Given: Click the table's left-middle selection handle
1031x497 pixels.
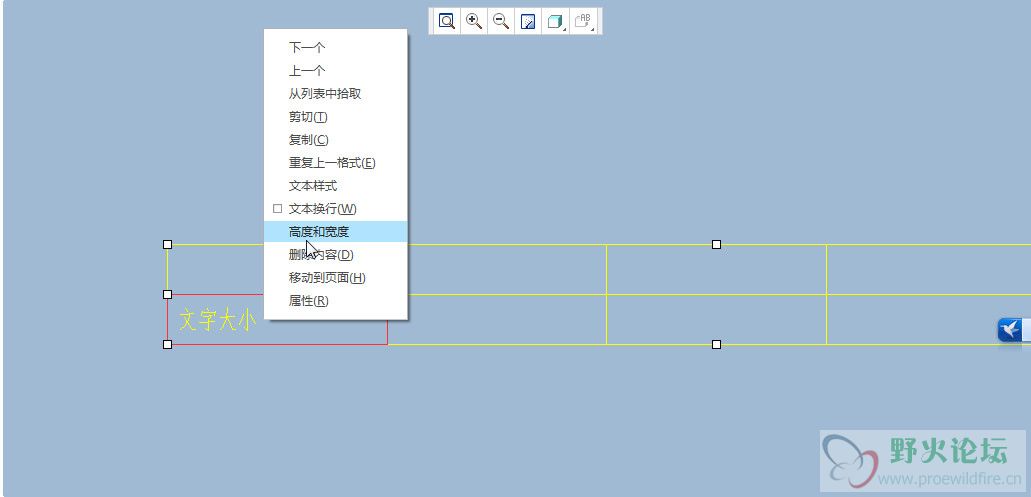Looking at the screenshot, I should [x=168, y=295].
